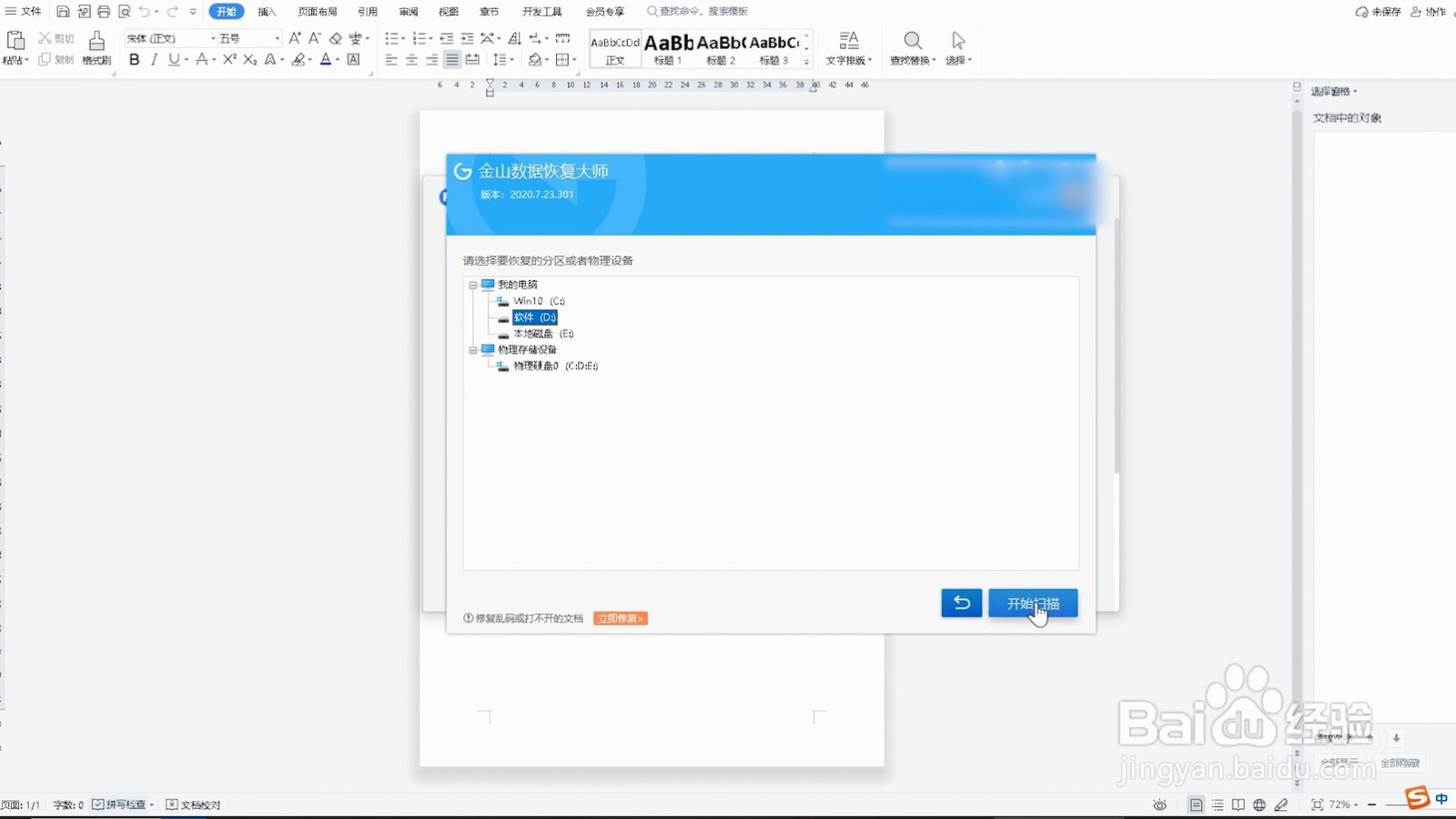Click the Decrease Font Size icon
This screenshot has width=1456, height=819.
pos(315,38)
